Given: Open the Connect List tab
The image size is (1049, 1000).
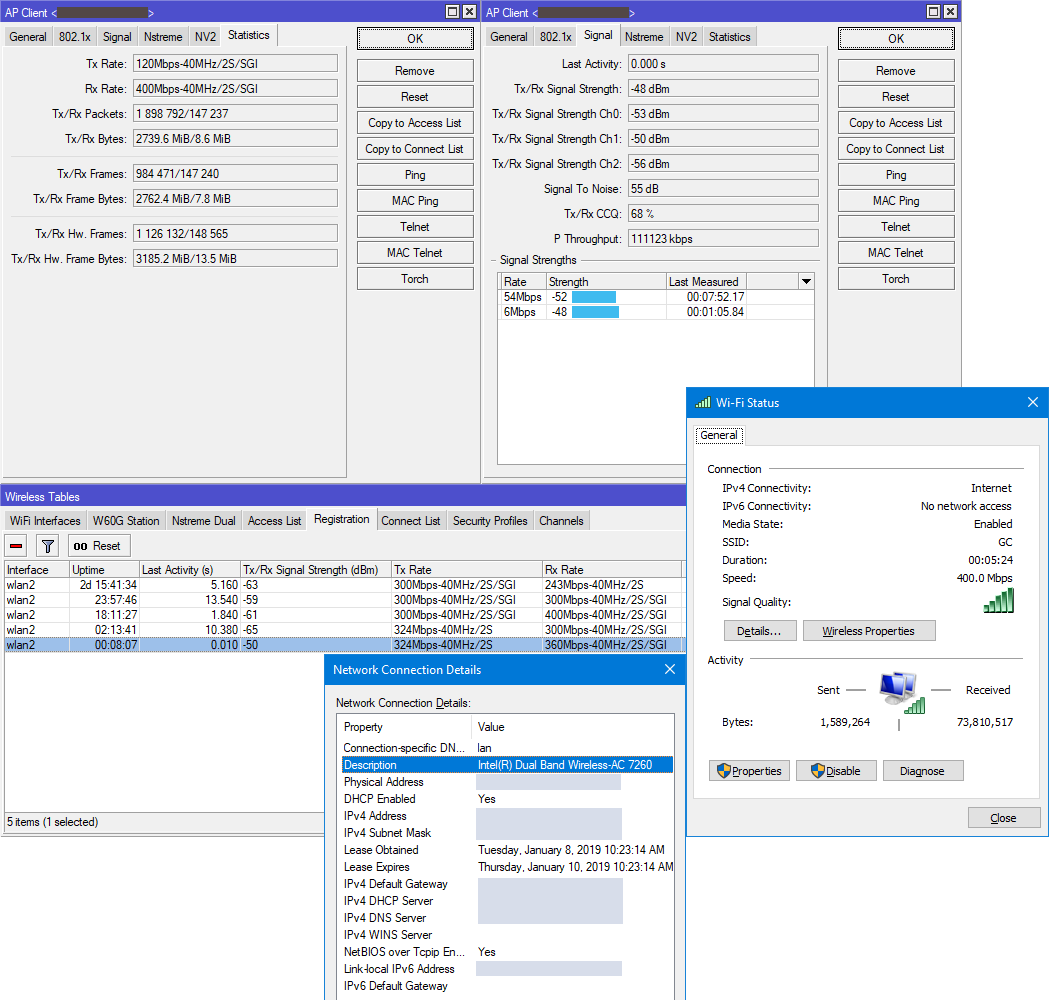Looking at the screenshot, I should tap(411, 520).
